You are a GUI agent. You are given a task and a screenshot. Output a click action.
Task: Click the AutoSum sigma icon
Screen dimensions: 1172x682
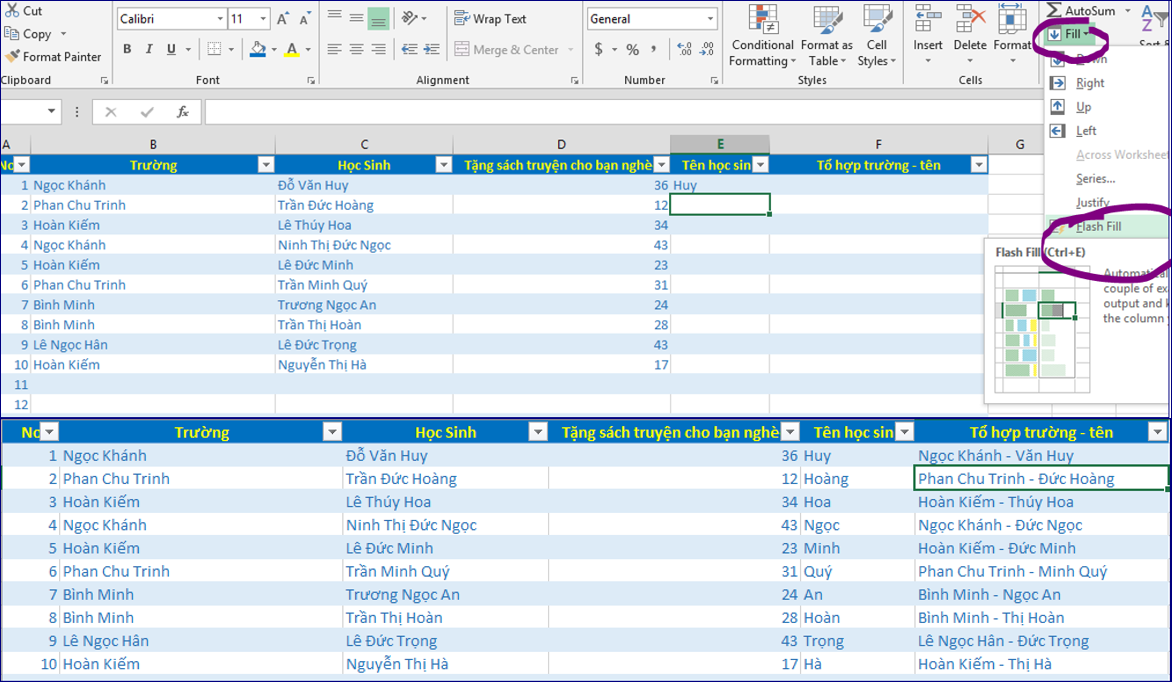click(1054, 10)
